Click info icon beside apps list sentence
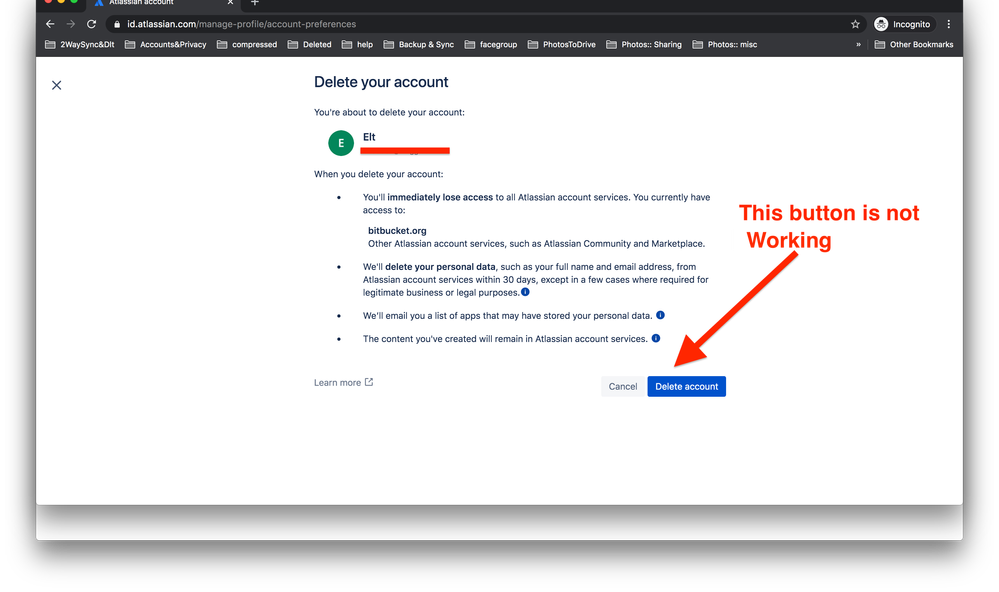 coord(660,315)
